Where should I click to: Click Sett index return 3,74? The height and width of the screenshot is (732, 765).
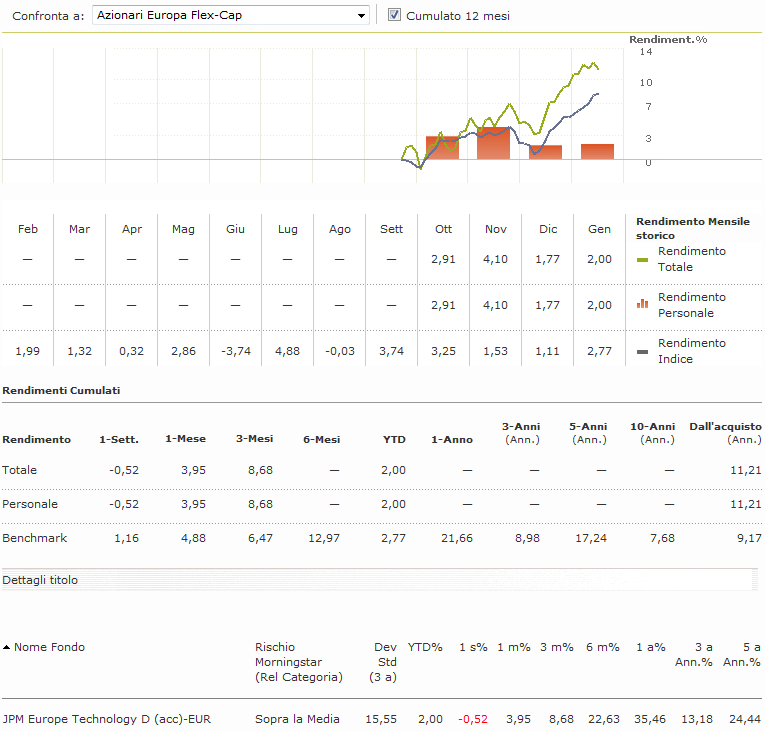[x=391, y=351]
